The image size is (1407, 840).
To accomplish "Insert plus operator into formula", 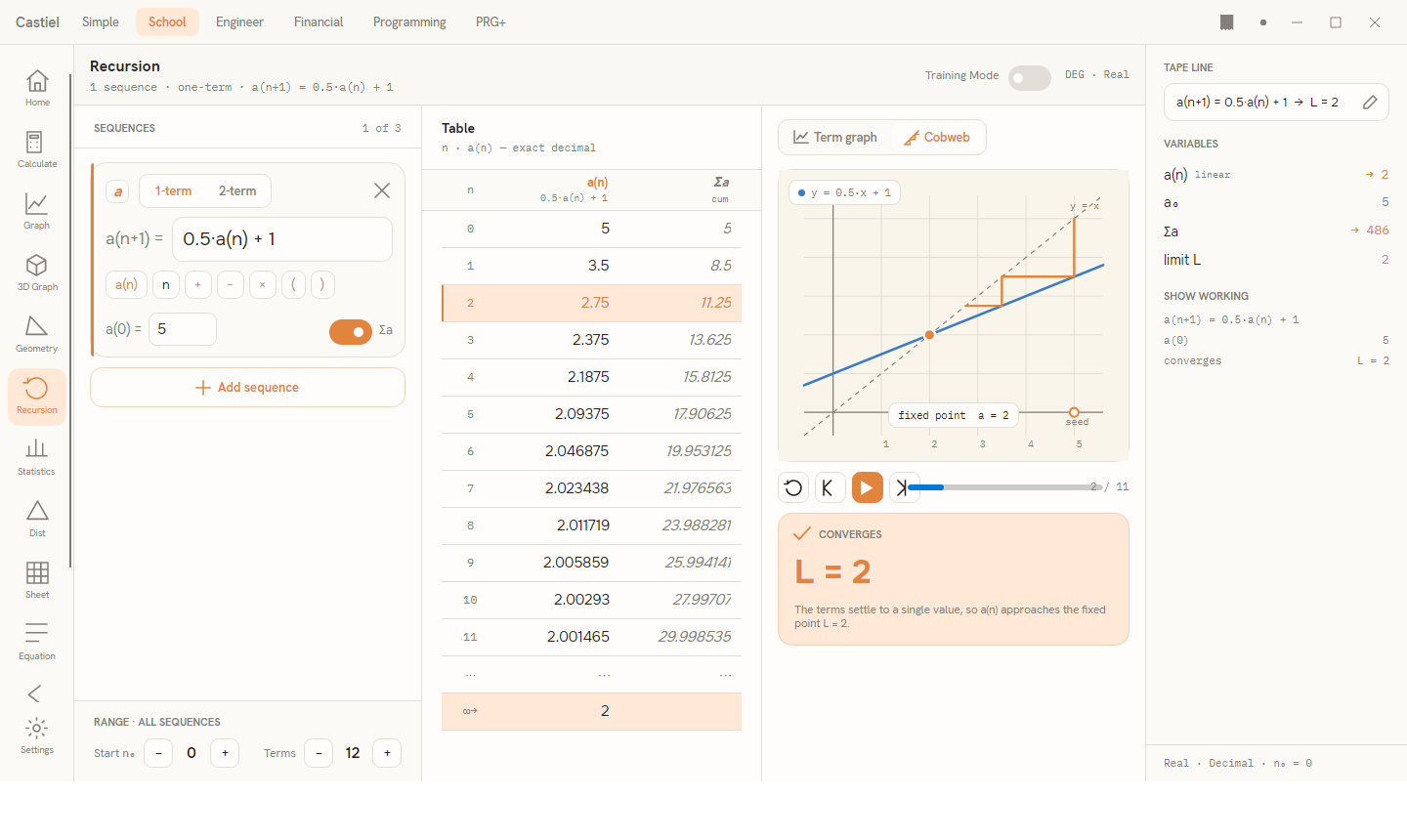I will (x=197, y=284).
